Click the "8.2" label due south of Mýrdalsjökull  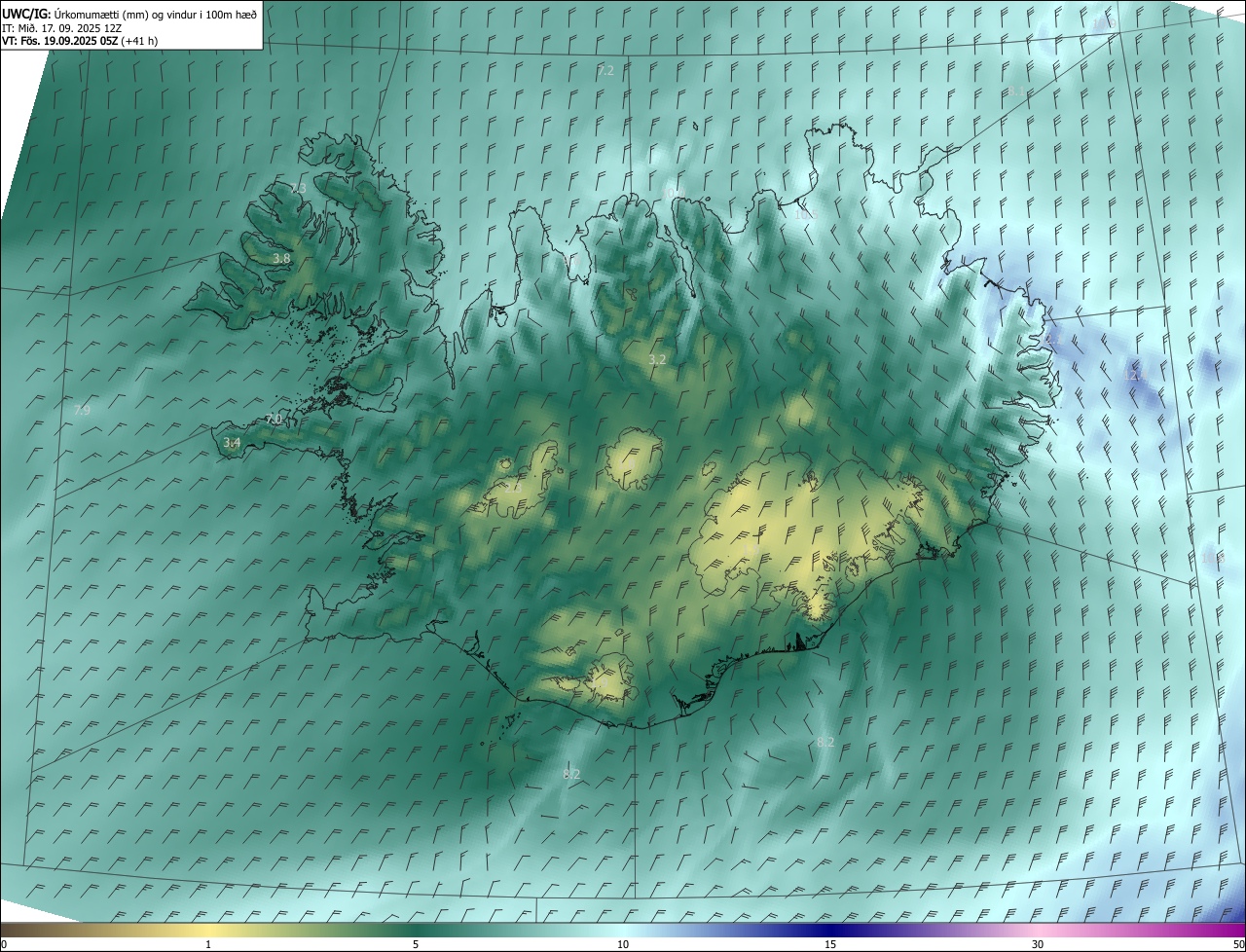tap(571, 775)
